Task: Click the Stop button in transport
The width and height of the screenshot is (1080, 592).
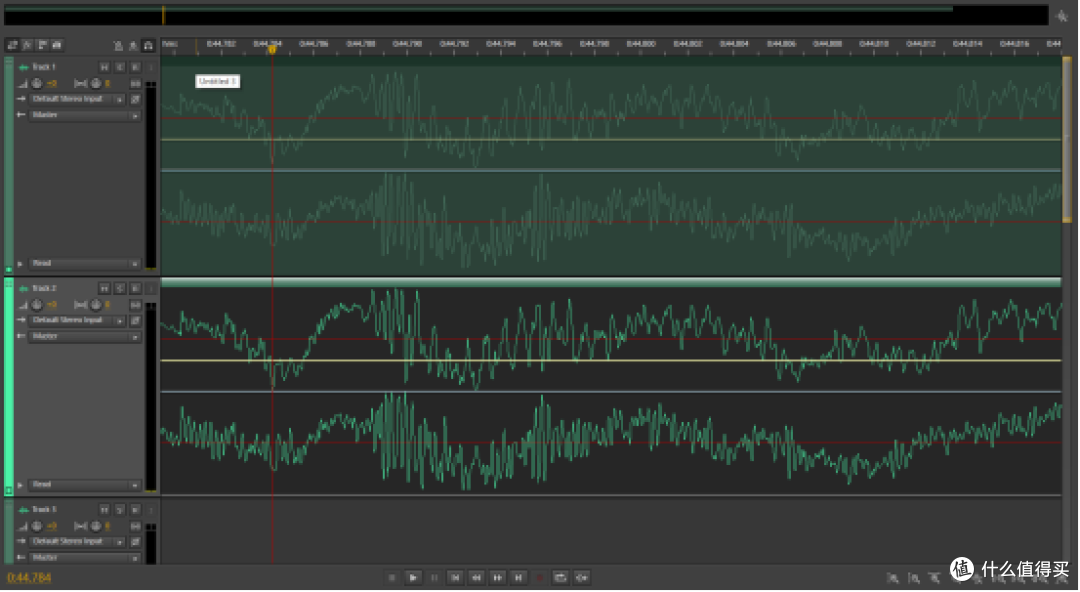Action: click(392, 578)
